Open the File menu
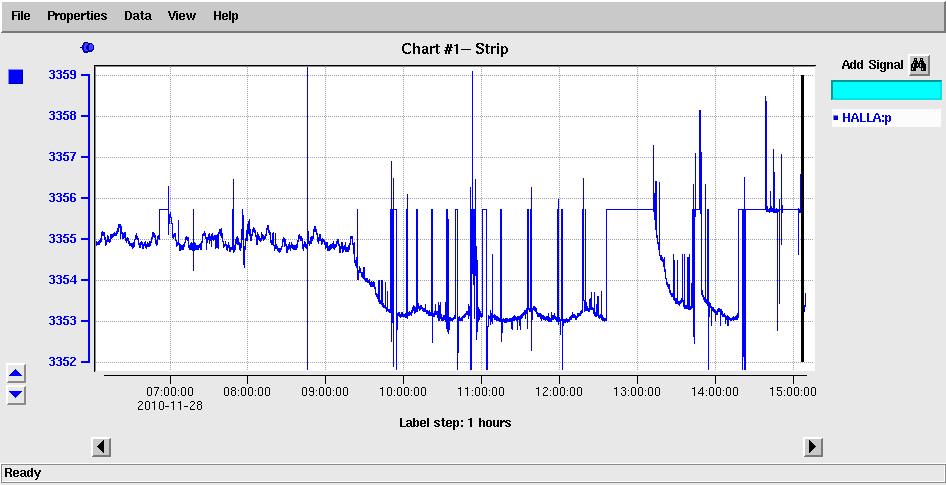Viewport: 946px width, 485px height. 21,16
